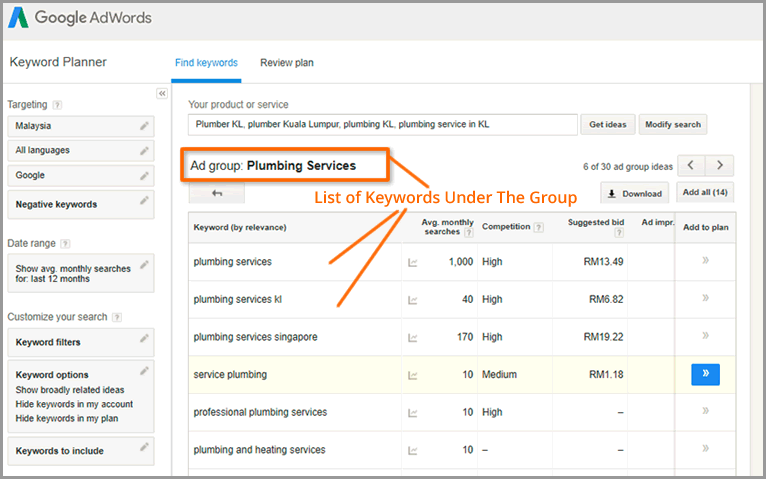Screen dimensions: 766x479
Task: Show next ad group idea
Action: point(719,165)
